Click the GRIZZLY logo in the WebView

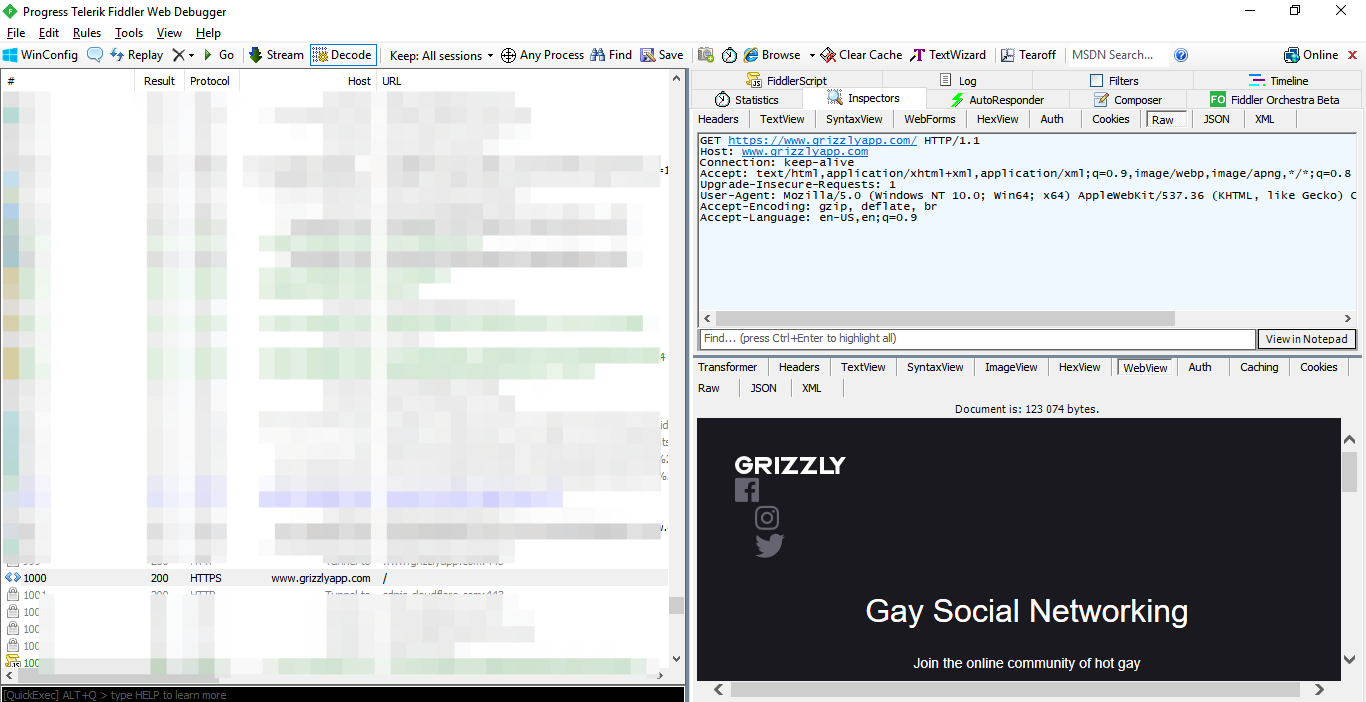tap(790, 465)
